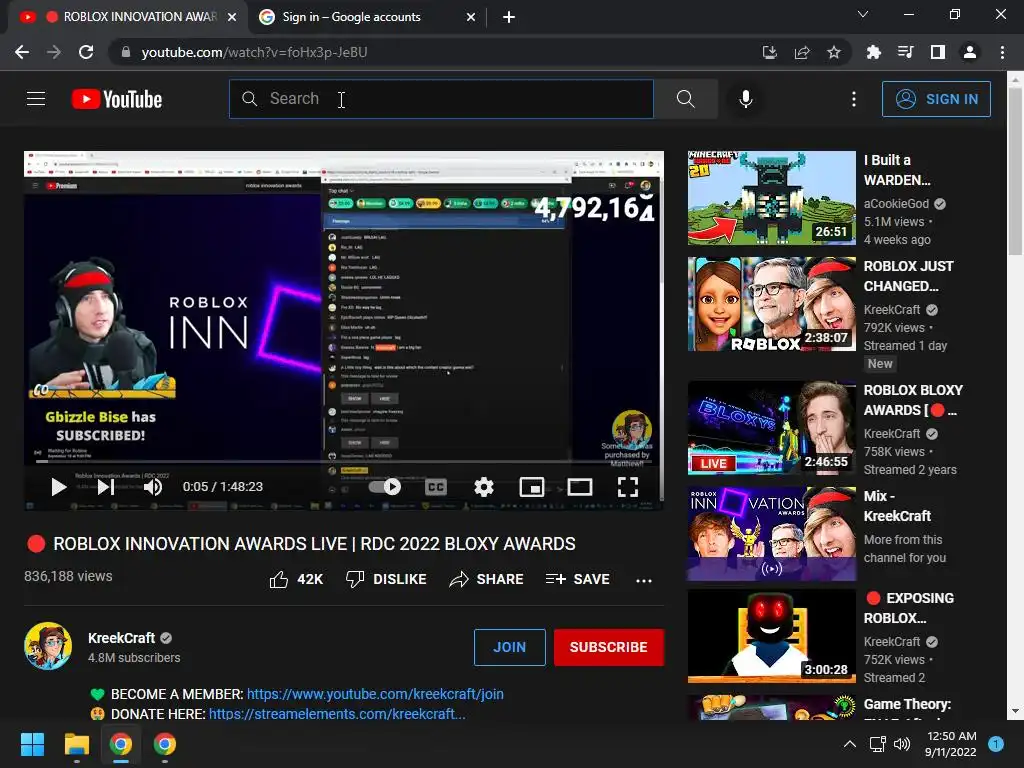The width and height of the screenshot is (1024, 768).
Task: Toggle closed captions CC
Action: tap(436, 487)
